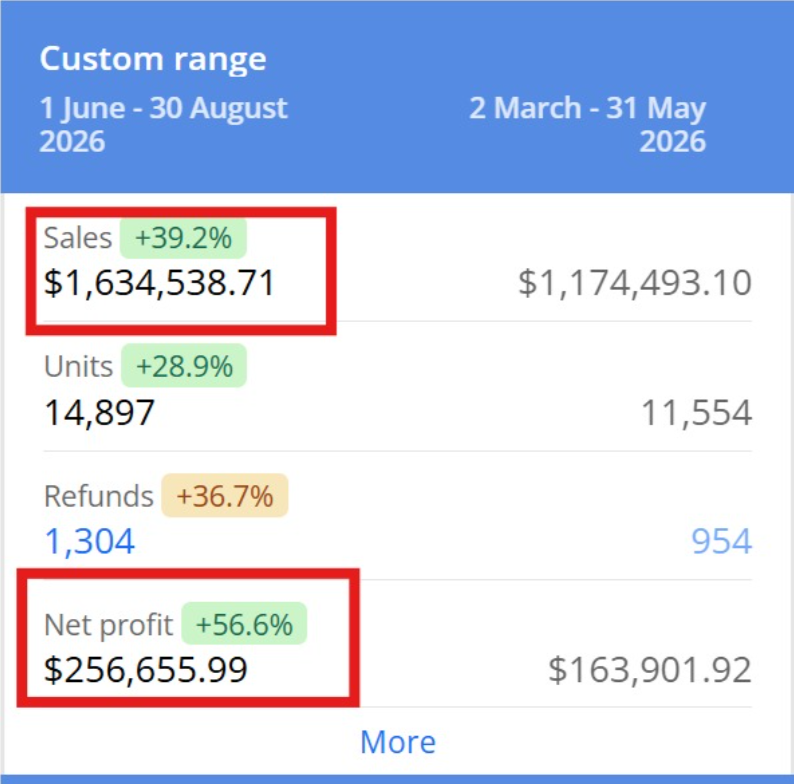Open the 2 March - 31 May 2026 comparison range

coord(587,124)
